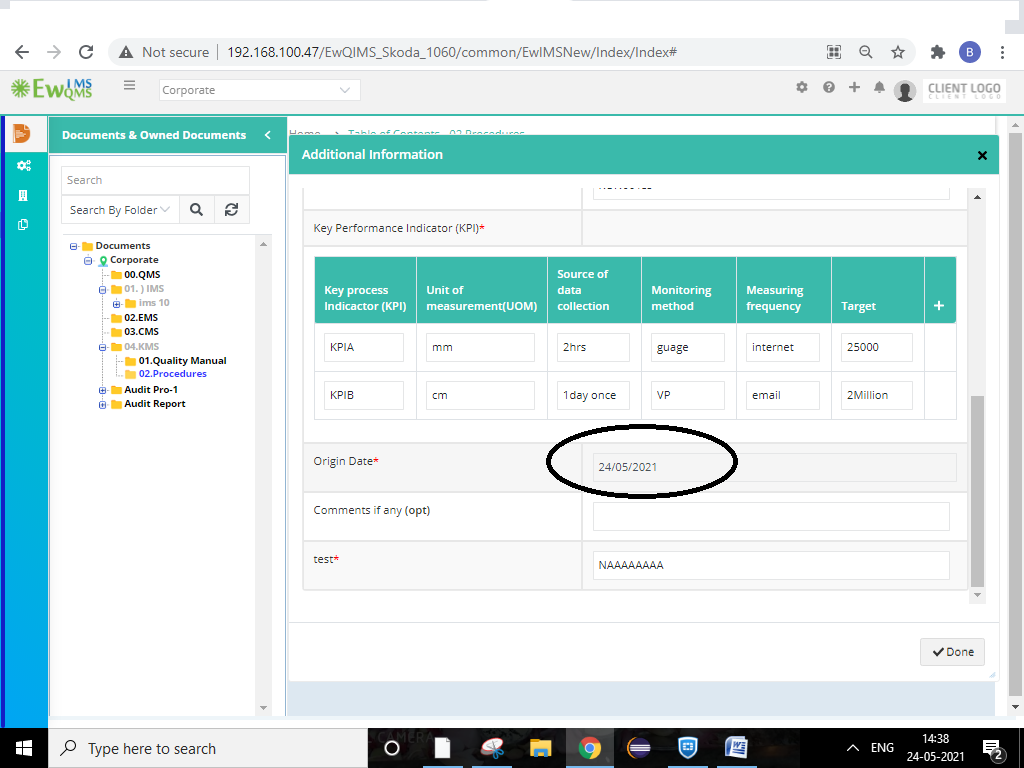The height and width of the screenshot is (768, 1024).
Task: Open Chrome in the Windows taskbar
Action: pyautogui.click(x=590, y=748)
